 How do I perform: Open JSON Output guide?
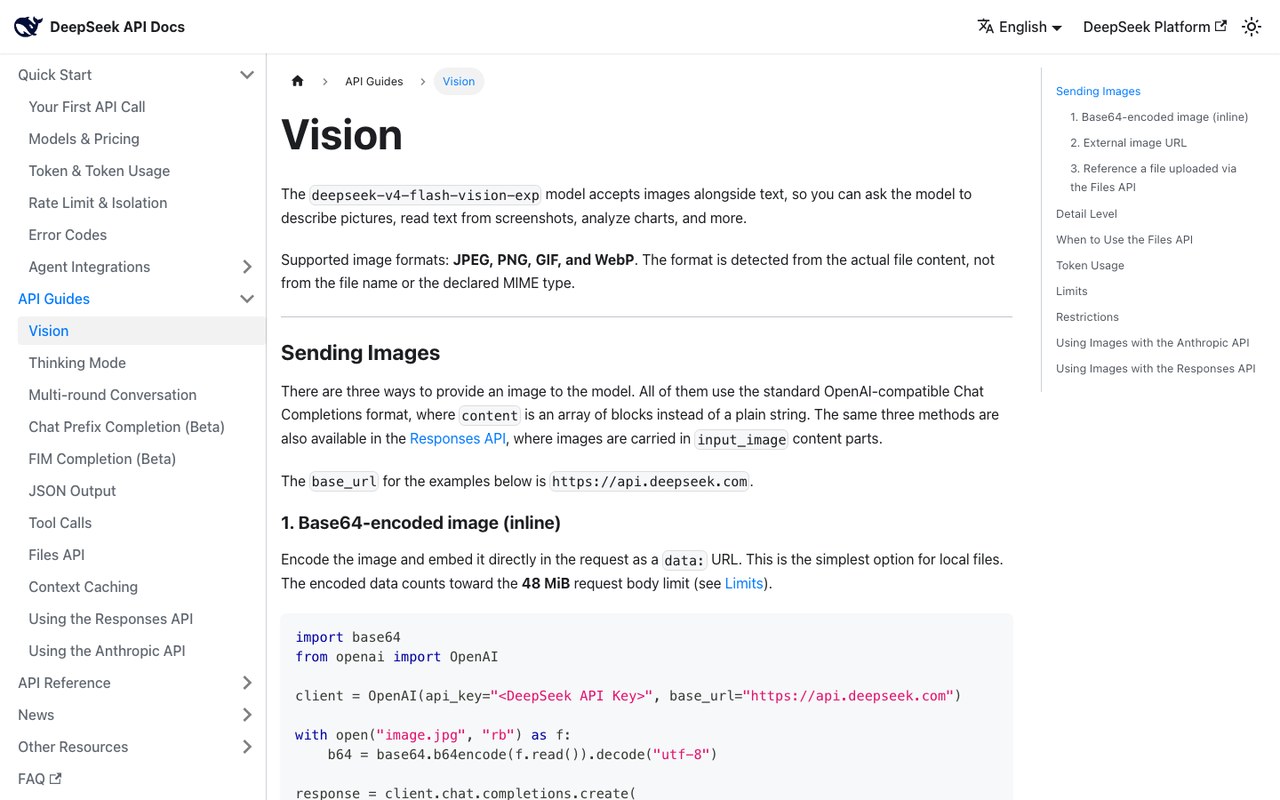[72, 491]
